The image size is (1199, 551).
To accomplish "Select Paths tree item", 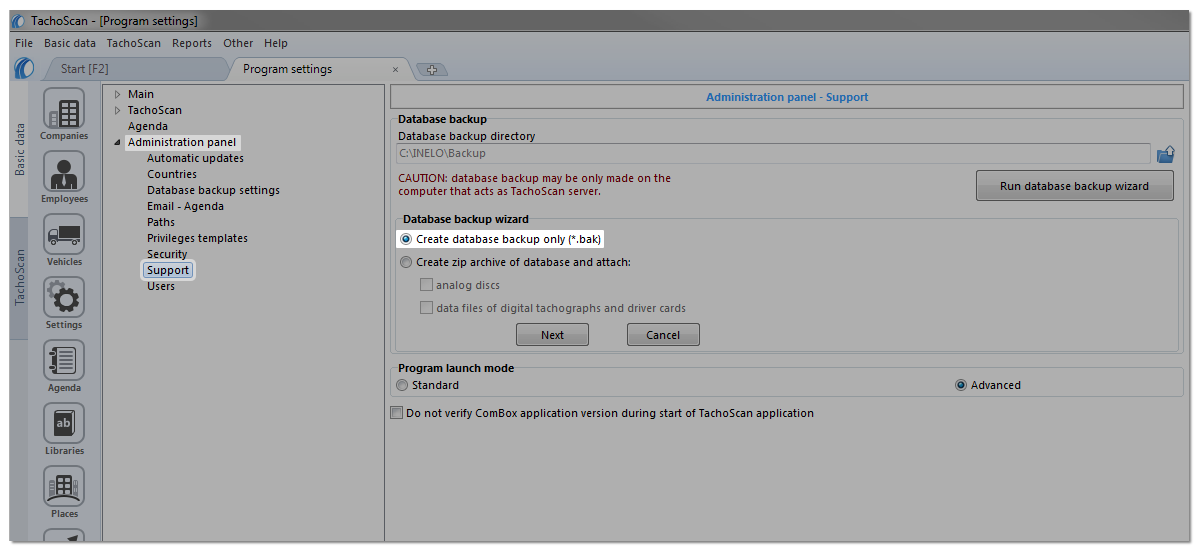I will coord(161,222).
